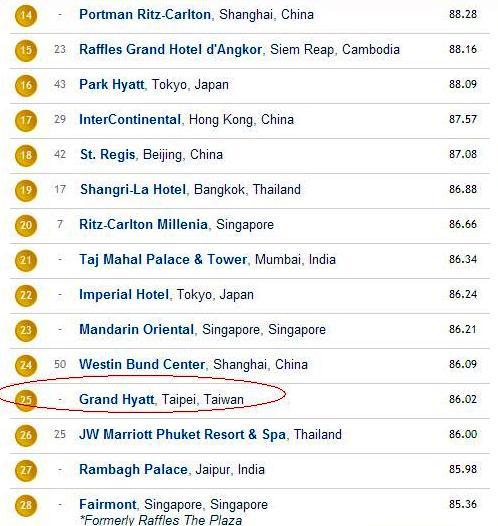This screenshot has height=526, width=498.
Task: Open the Fairmont Singapore link
Action: tap(107, 505)
